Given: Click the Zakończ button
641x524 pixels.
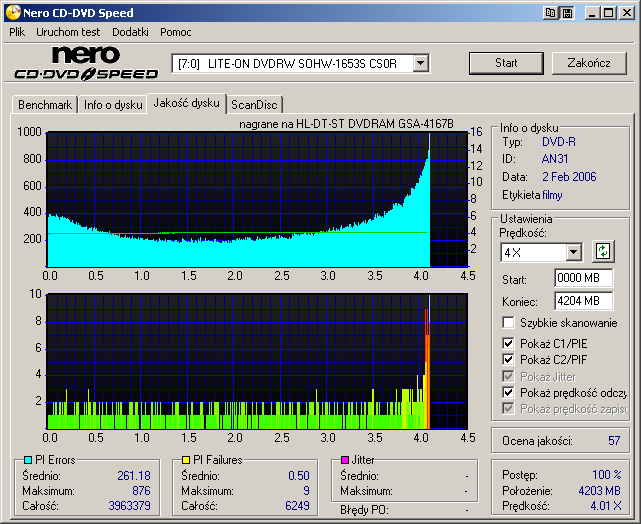Looking at the screenshot, I should (x=589, y=63).
